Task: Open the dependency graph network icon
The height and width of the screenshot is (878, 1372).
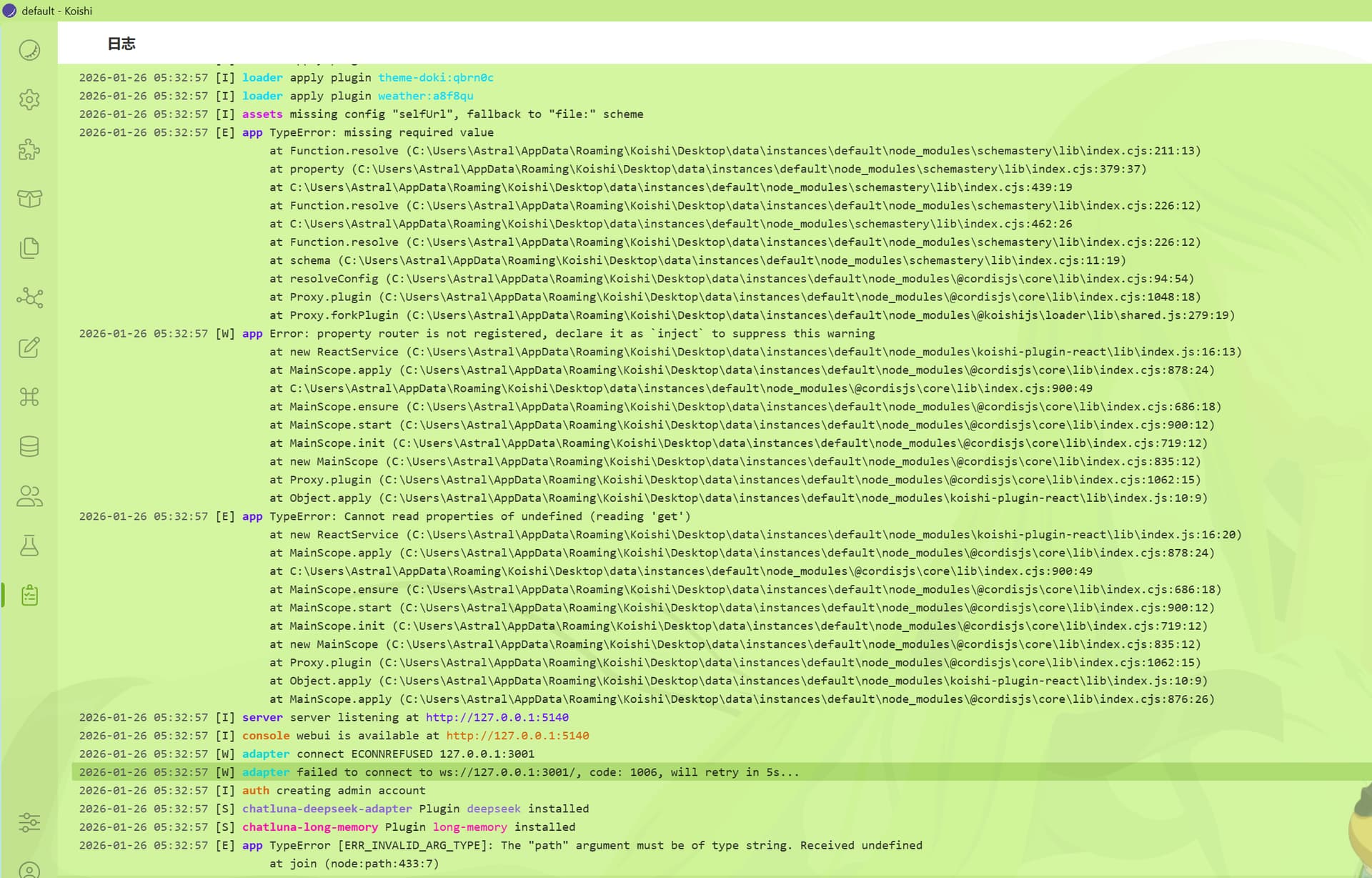Action: pos(29,297)
